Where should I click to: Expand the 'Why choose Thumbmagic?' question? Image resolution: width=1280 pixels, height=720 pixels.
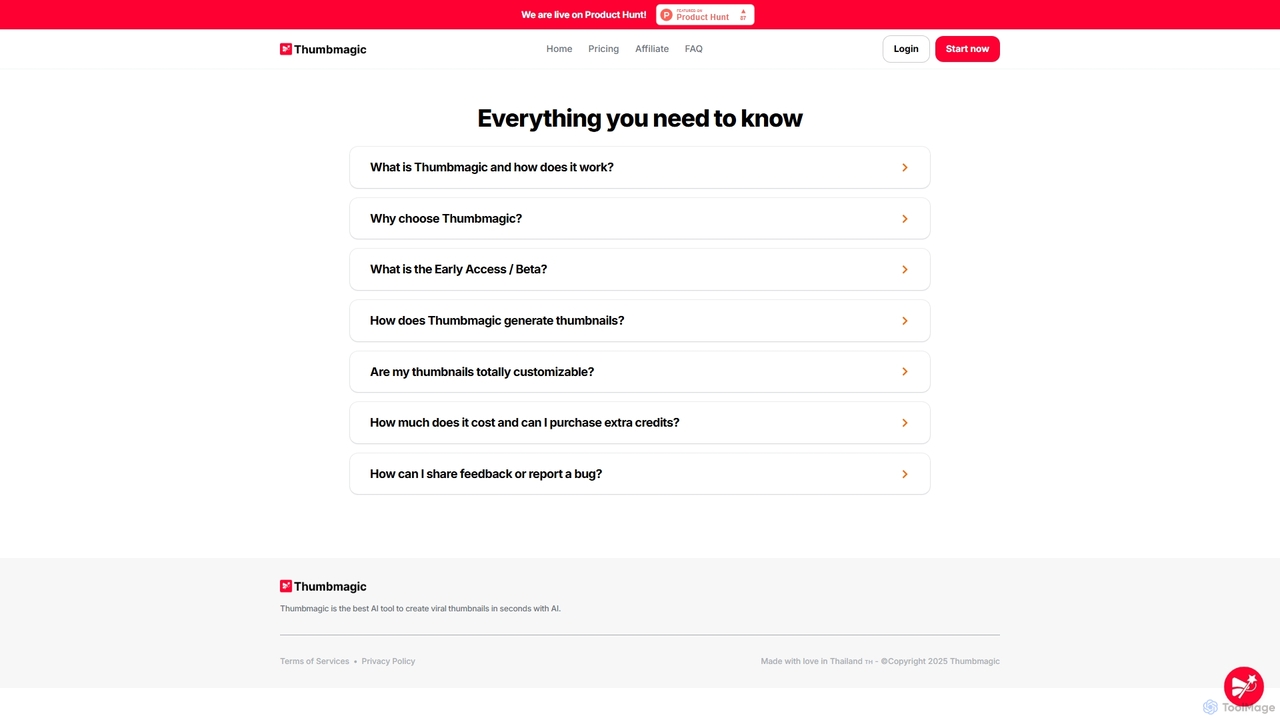[x=640, y=218]
